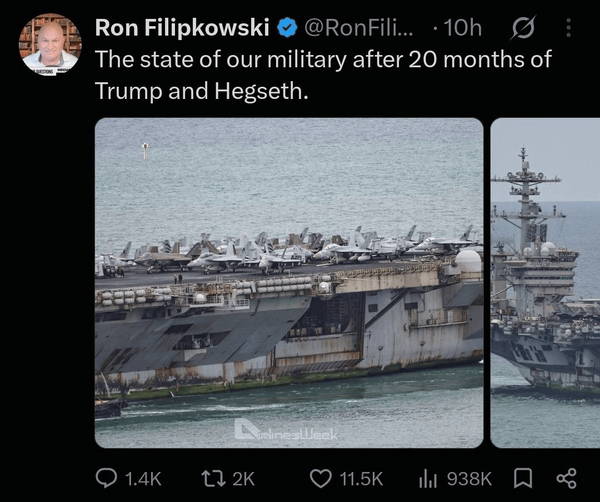
Task: Click the 938K views count
Action: 469,479
